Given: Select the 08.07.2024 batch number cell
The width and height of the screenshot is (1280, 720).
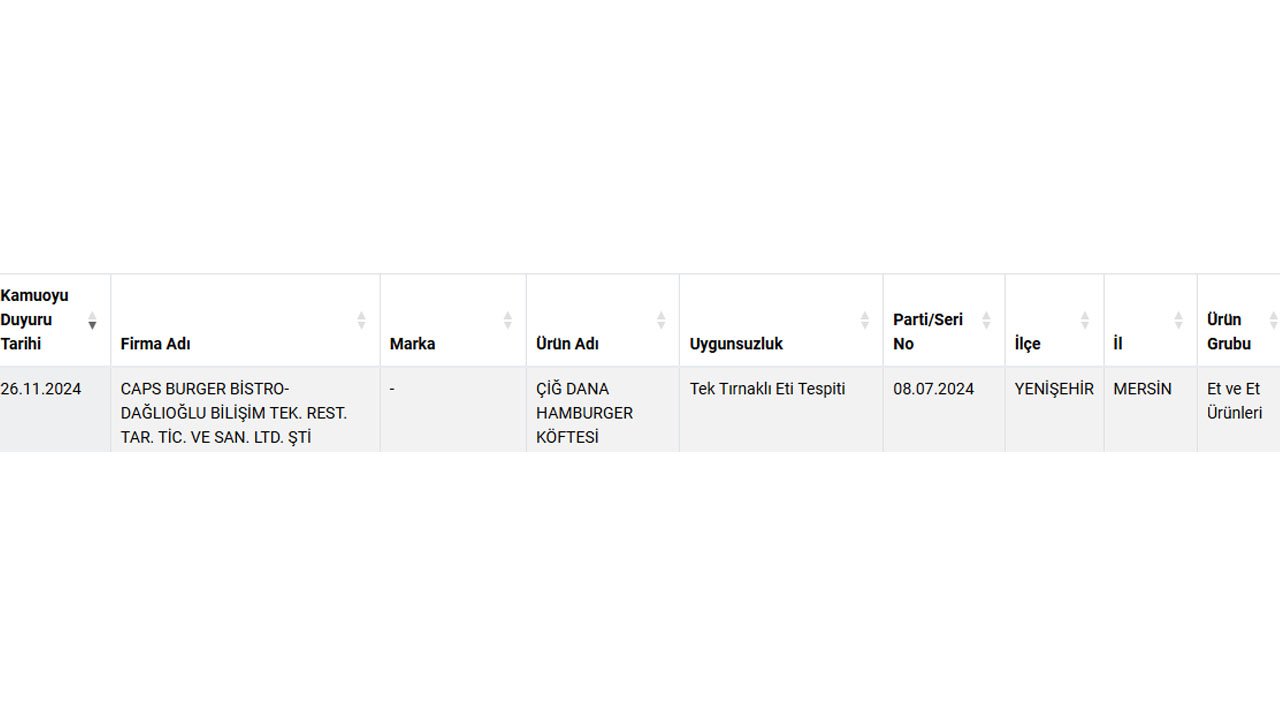Looking at the screenshot, I should pyautogui.click(x=933, y=389).
